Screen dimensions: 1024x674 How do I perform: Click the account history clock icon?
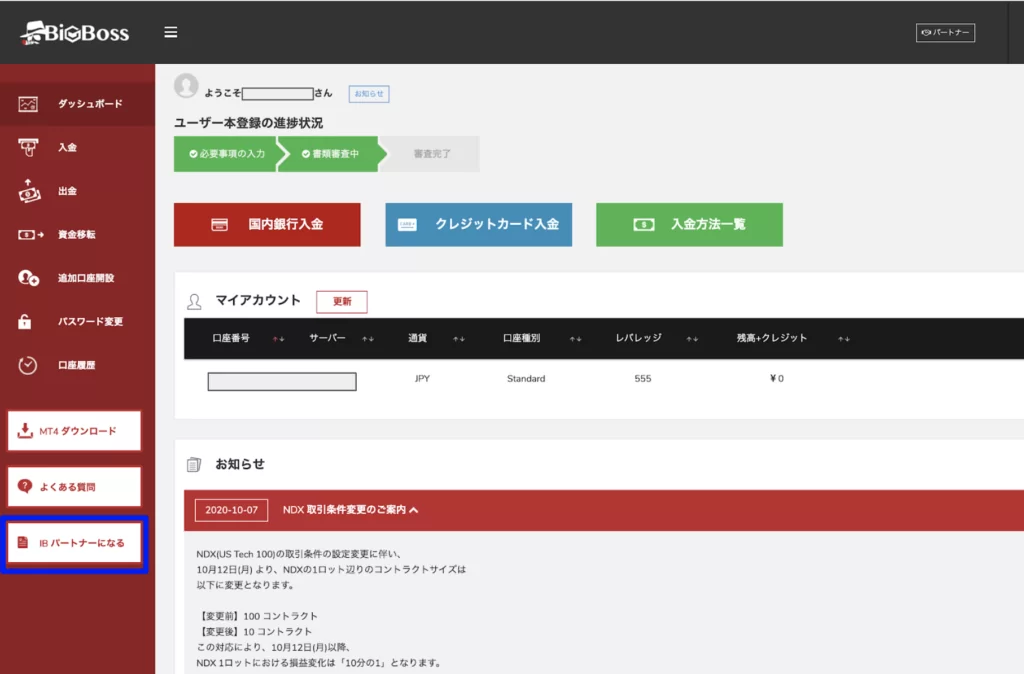(28, 365)
